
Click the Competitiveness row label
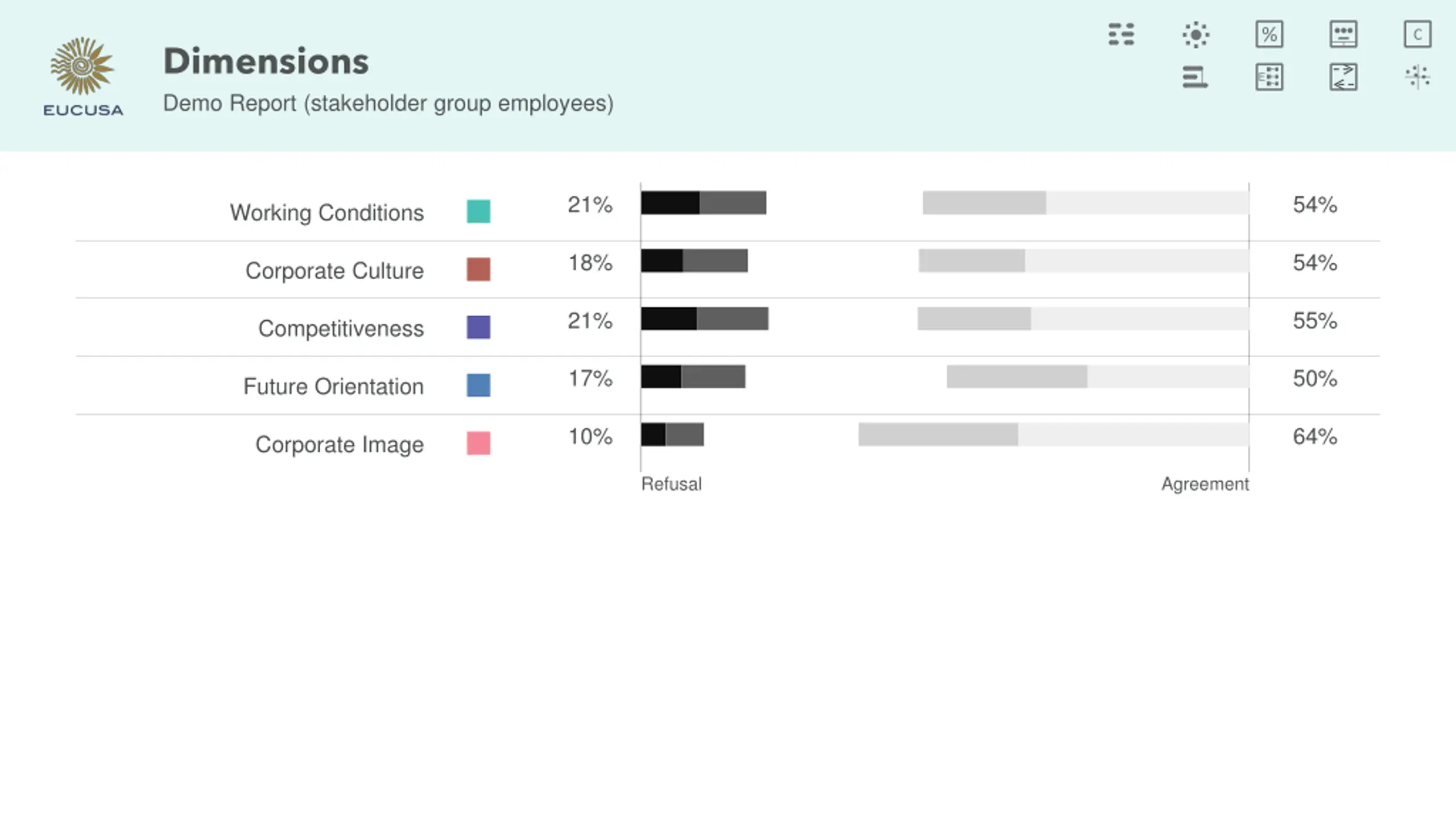pos(341,329)
